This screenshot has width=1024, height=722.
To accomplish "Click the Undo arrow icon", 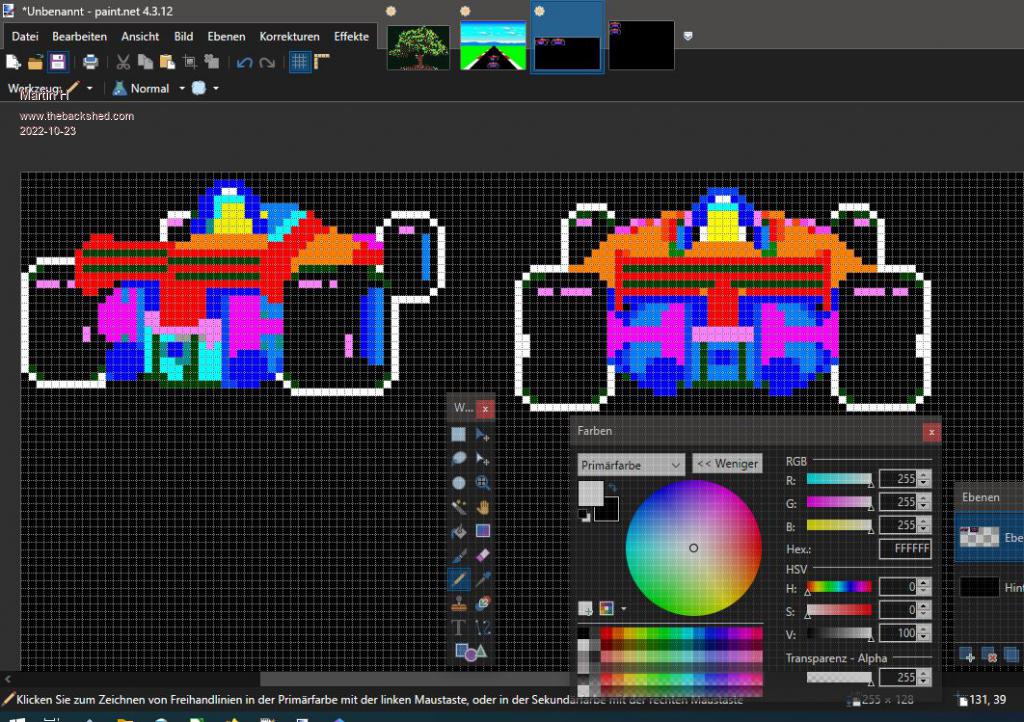I will coord(245,62).
